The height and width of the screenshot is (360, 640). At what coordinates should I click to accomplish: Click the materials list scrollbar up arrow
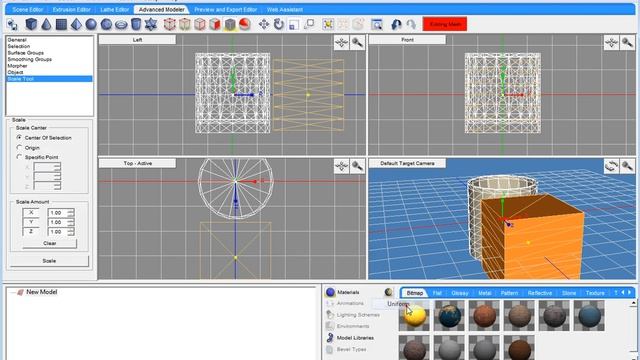coord(633,303)
